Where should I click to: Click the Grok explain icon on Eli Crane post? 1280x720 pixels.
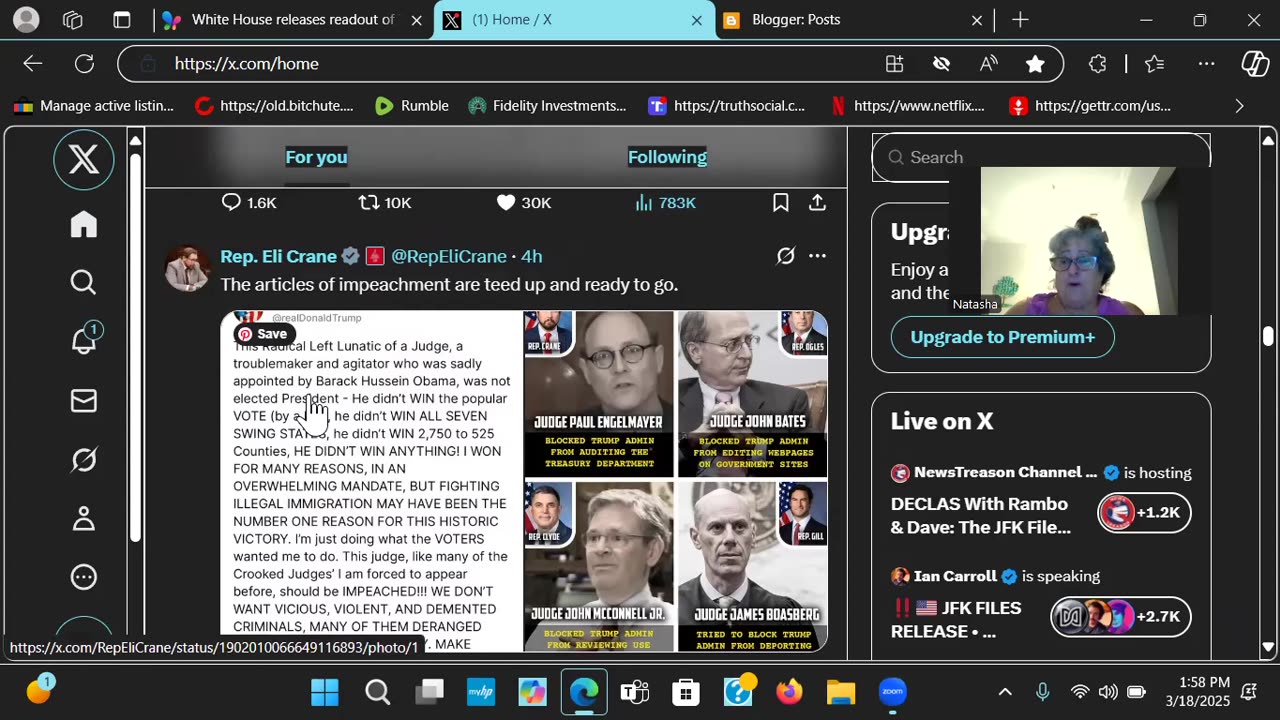tap(786, 256)
